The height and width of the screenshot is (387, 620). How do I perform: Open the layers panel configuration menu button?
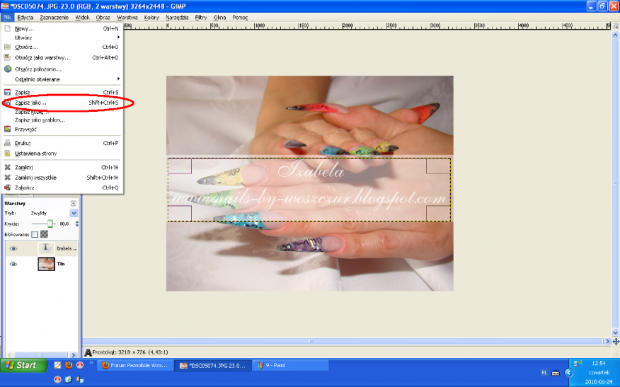(x=74, y=203)
